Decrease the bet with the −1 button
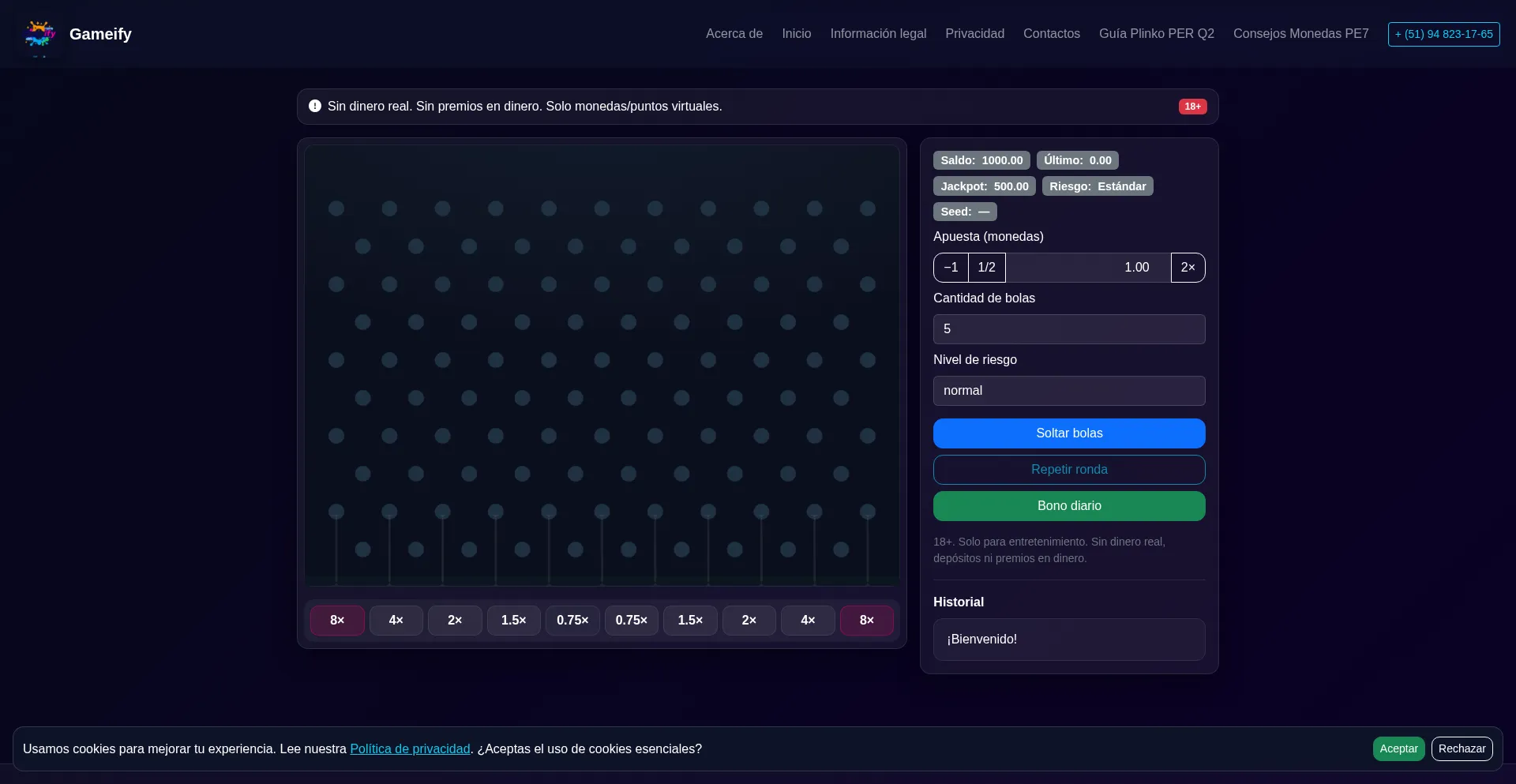1516x784 pixels. [x=950, y=267]
